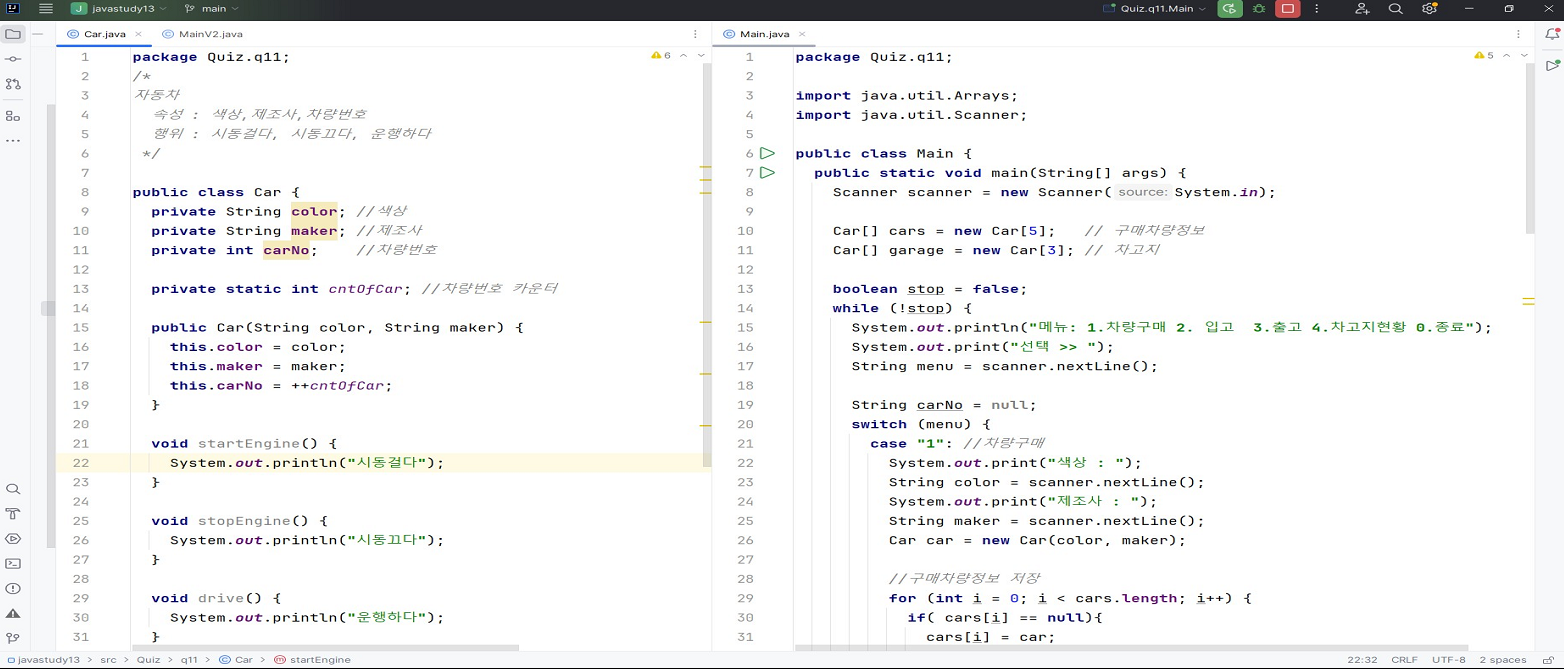Viewport: 1564px width, 669px height.
Task: Open the Problems tool window
Action: point(13,588)
